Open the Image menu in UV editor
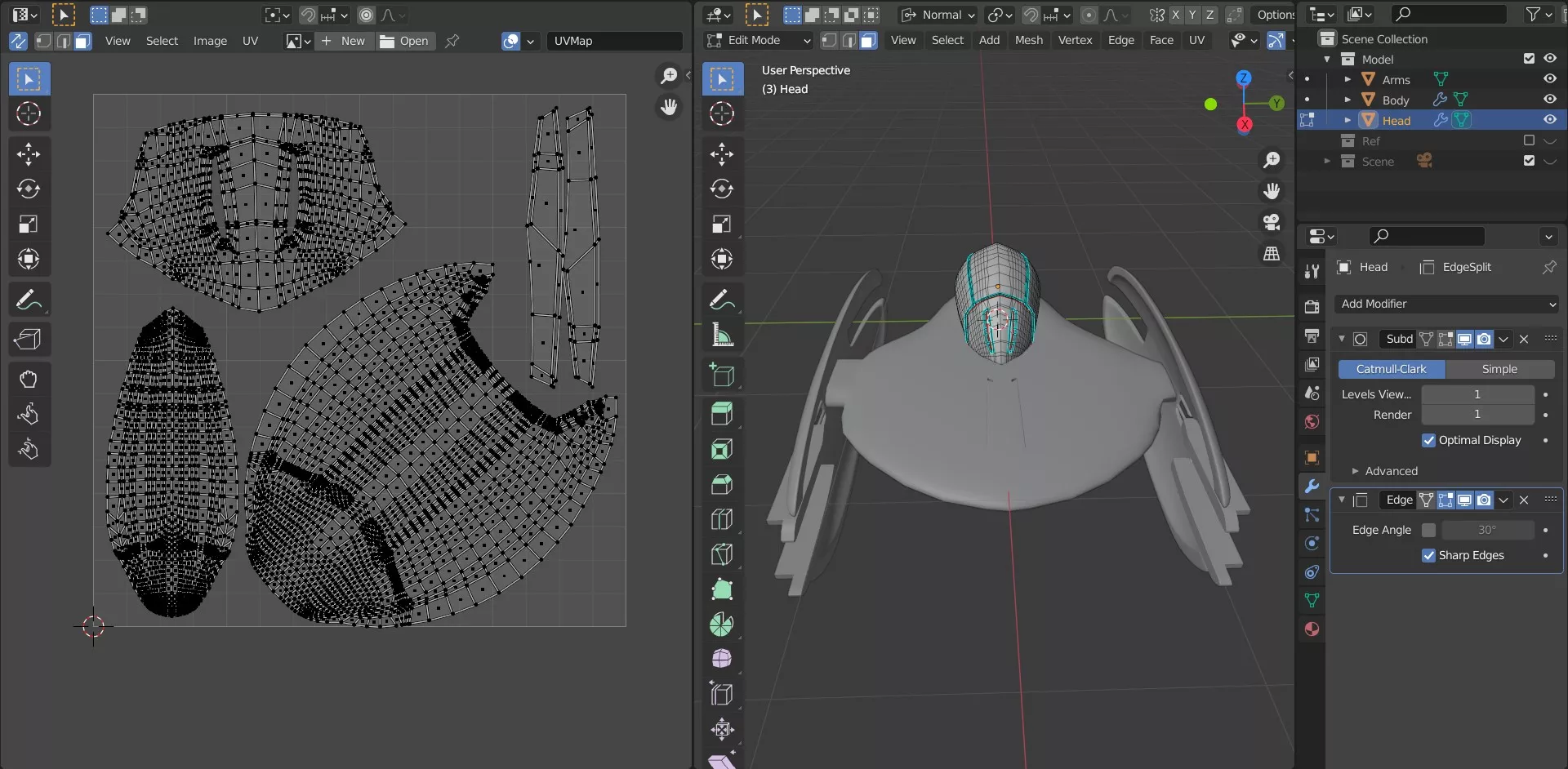The image size is (1568, 769). click(210, 41)
